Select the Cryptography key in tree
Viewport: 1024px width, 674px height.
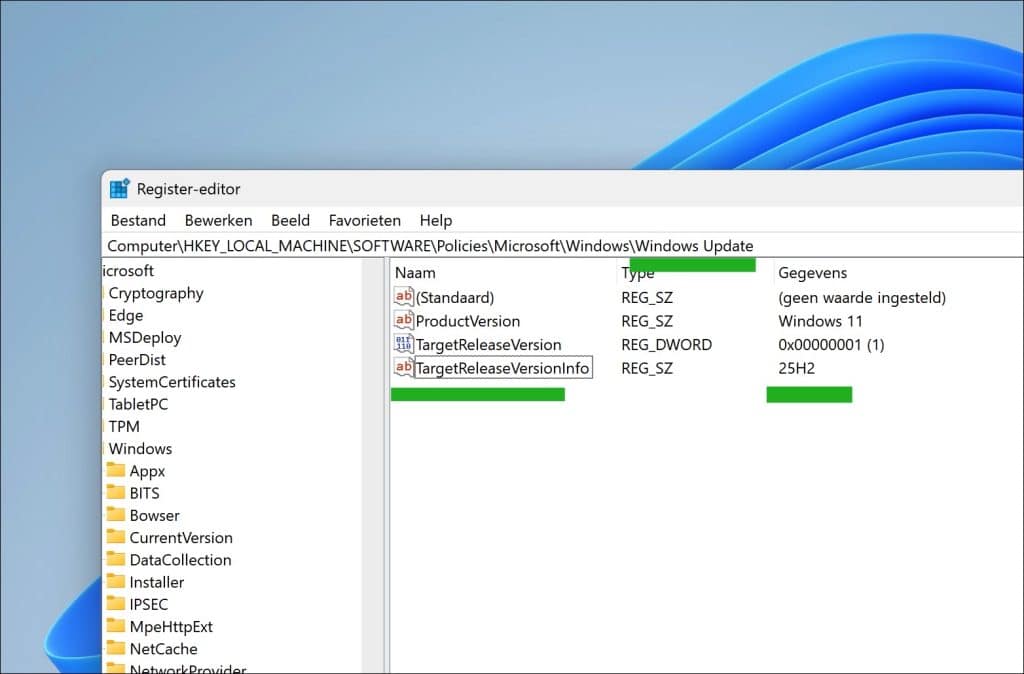click(x=156, y=293)
